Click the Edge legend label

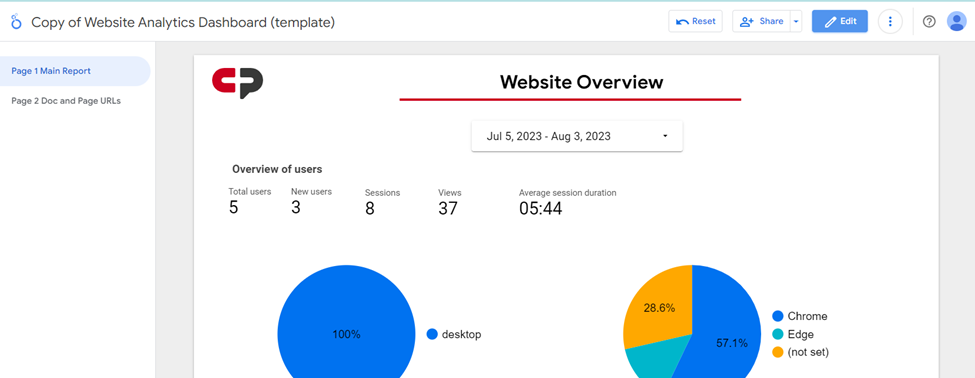[800, 334]
